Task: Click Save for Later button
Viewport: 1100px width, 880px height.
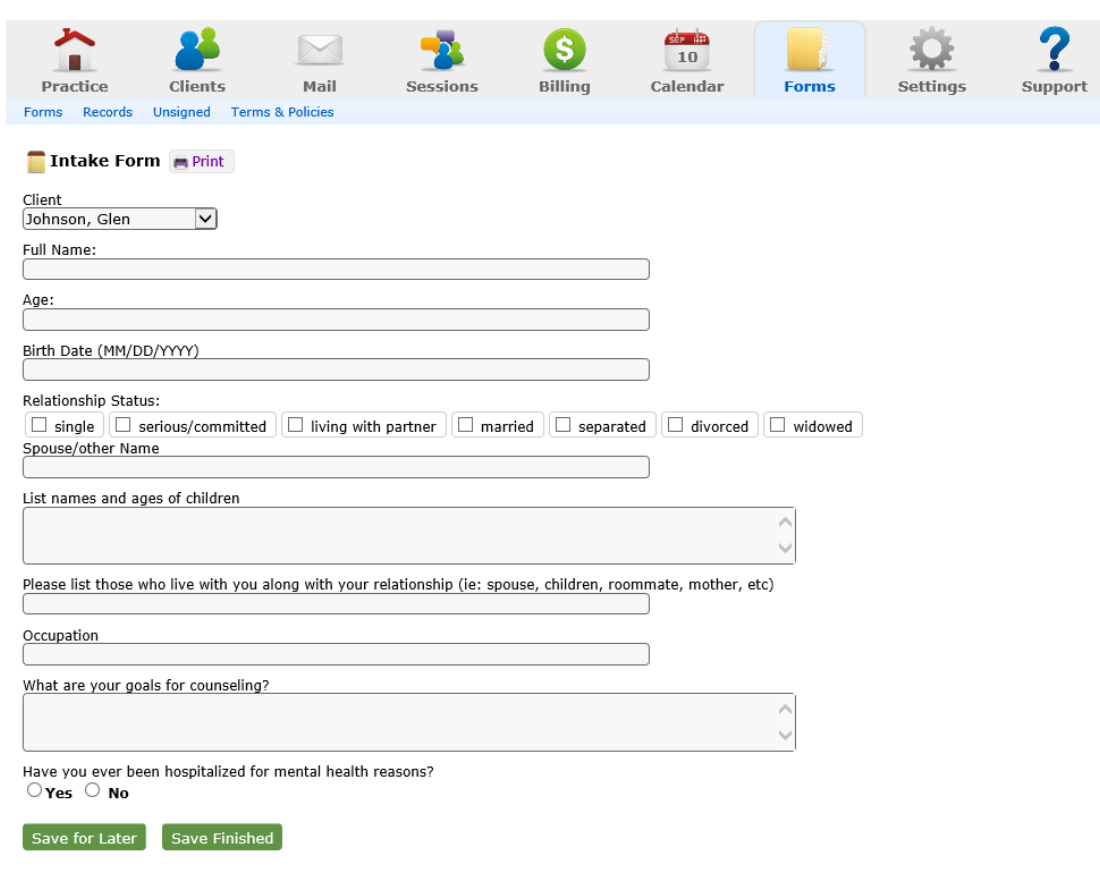Action: coord(84,837)
